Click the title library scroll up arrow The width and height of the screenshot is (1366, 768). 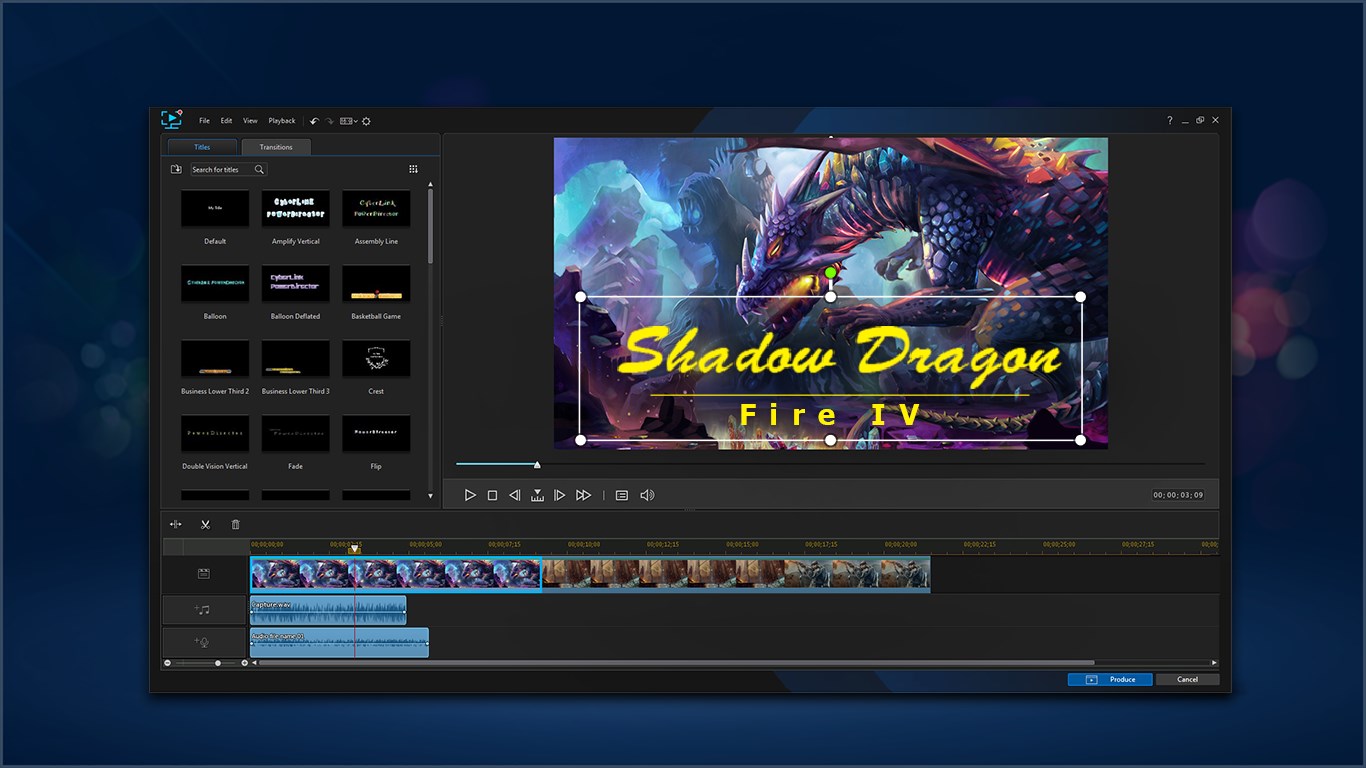click(431, 184)
